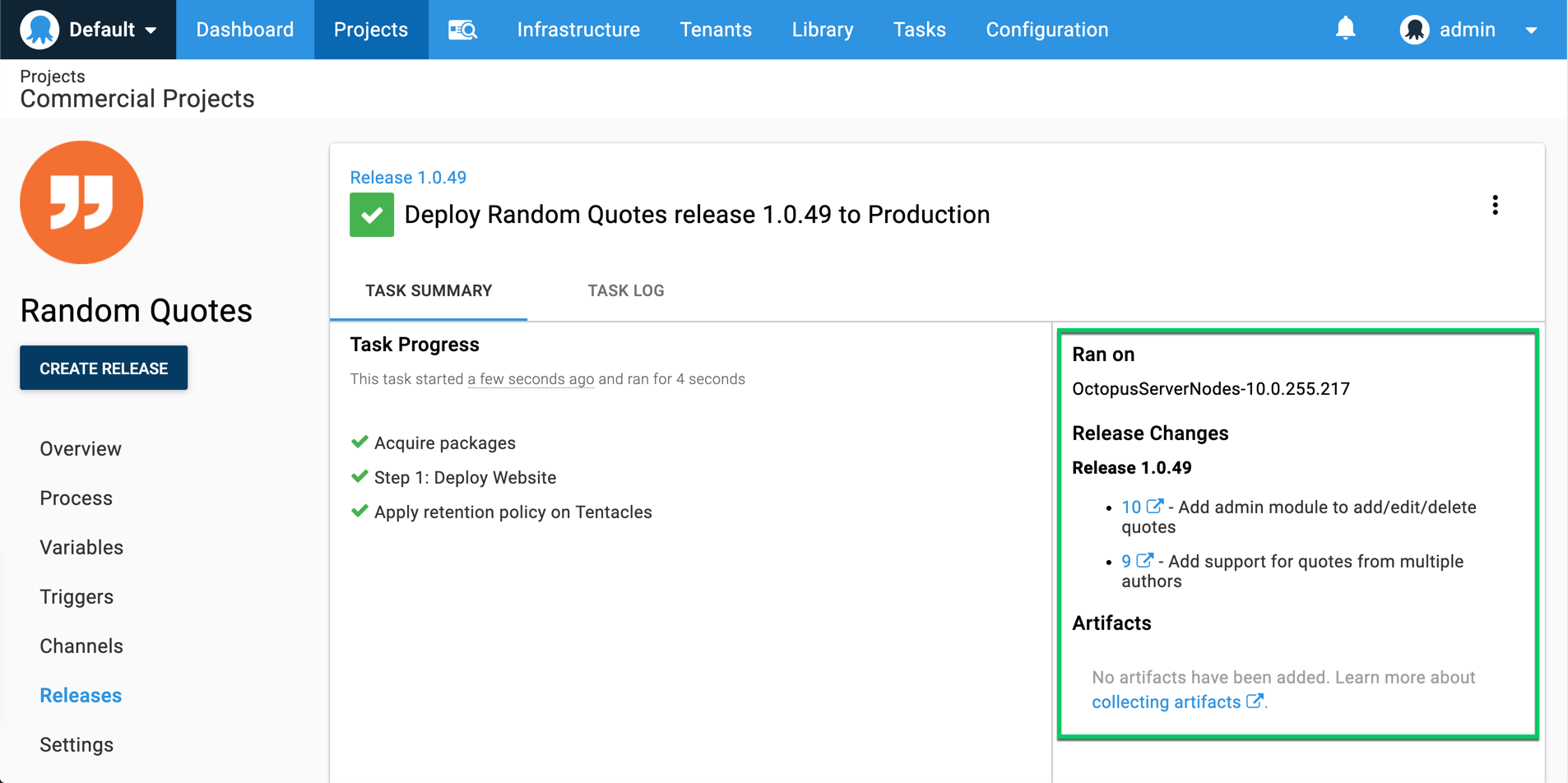Click the green success checkmark on the deployment

pyautogui.click(x=372, y=214)
